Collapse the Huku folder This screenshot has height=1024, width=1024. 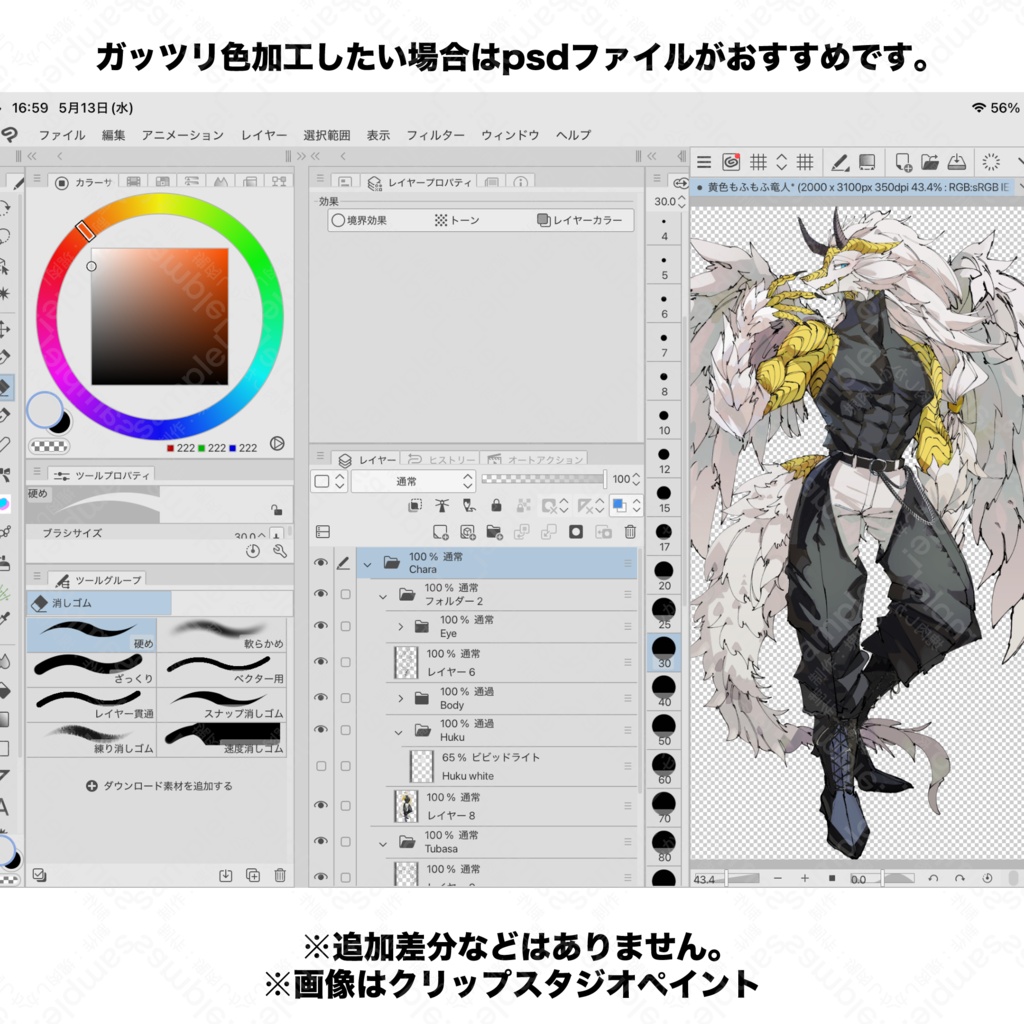point(398,732)
